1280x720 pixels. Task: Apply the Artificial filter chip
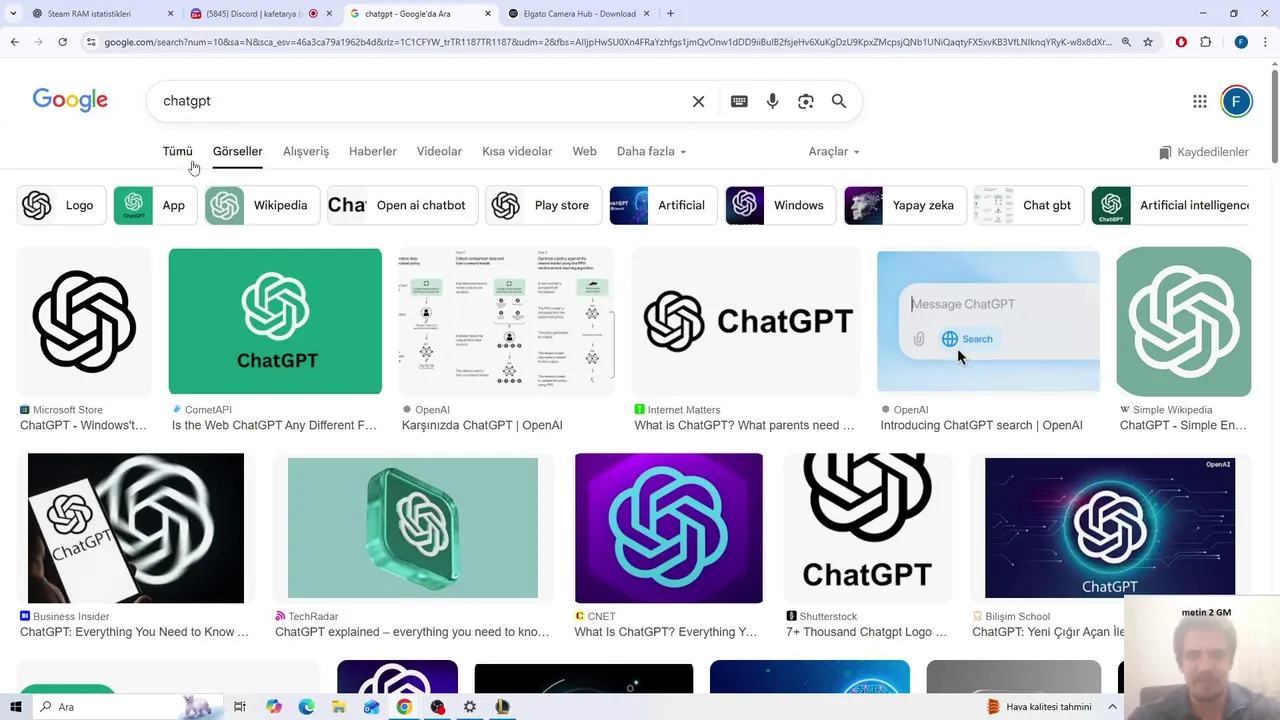click(663, 205)
